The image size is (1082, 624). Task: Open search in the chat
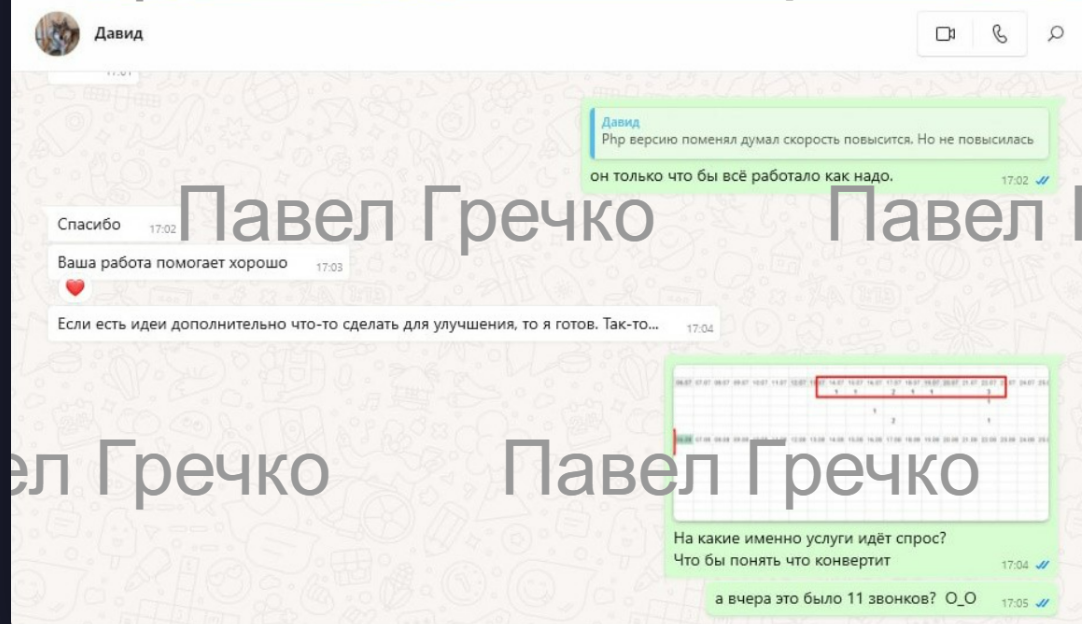click(1056, 33)
